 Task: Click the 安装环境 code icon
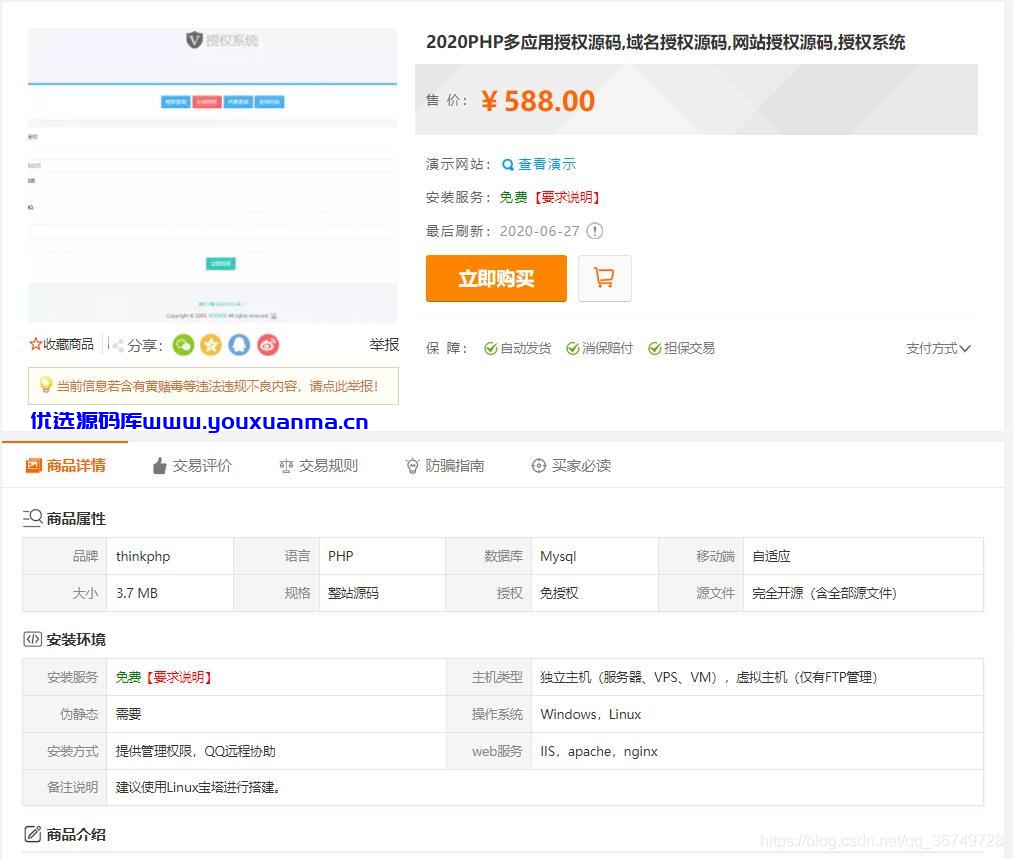[x=32, y=639]
